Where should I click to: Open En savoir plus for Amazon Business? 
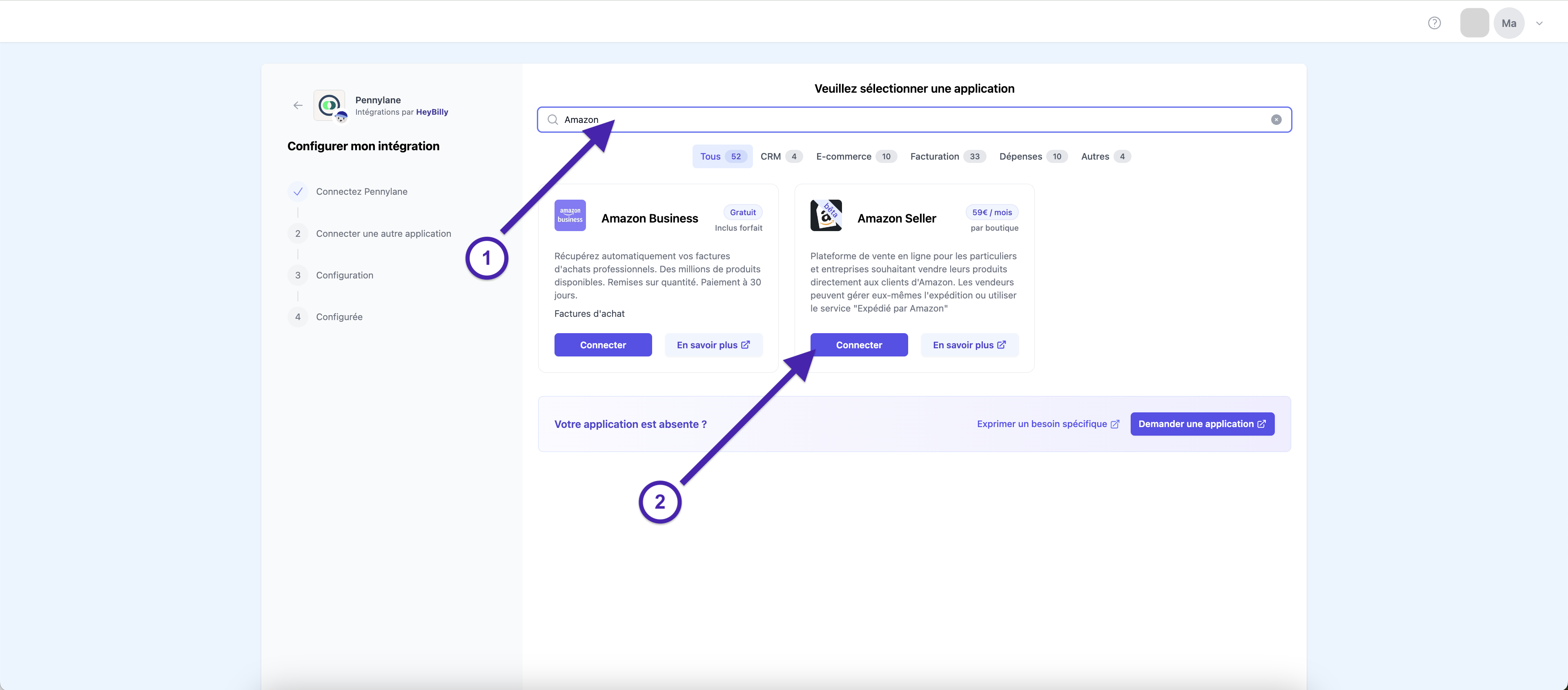tap(713, 345)
